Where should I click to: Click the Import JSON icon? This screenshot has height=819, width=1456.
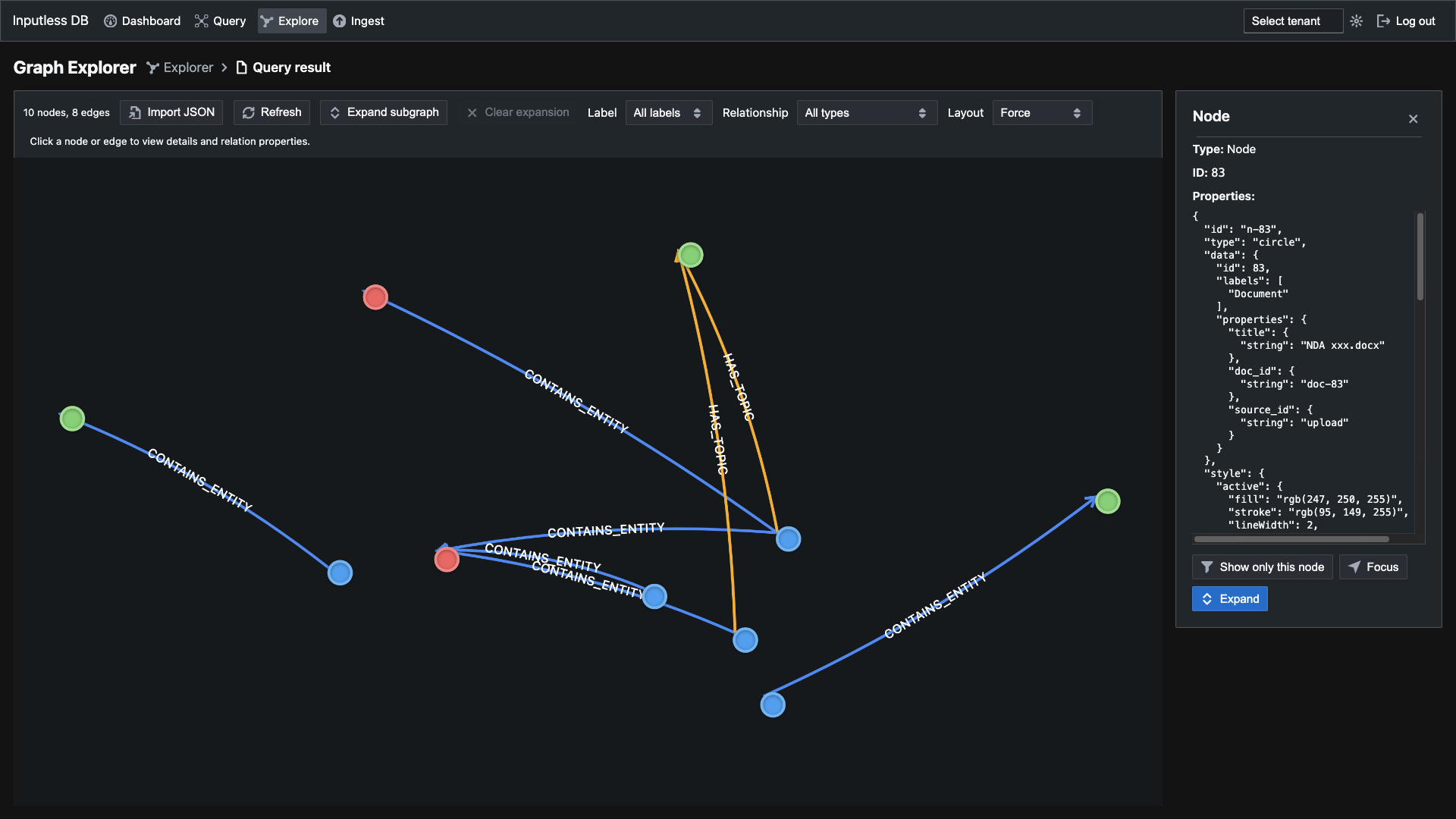(x=134, y=112)
